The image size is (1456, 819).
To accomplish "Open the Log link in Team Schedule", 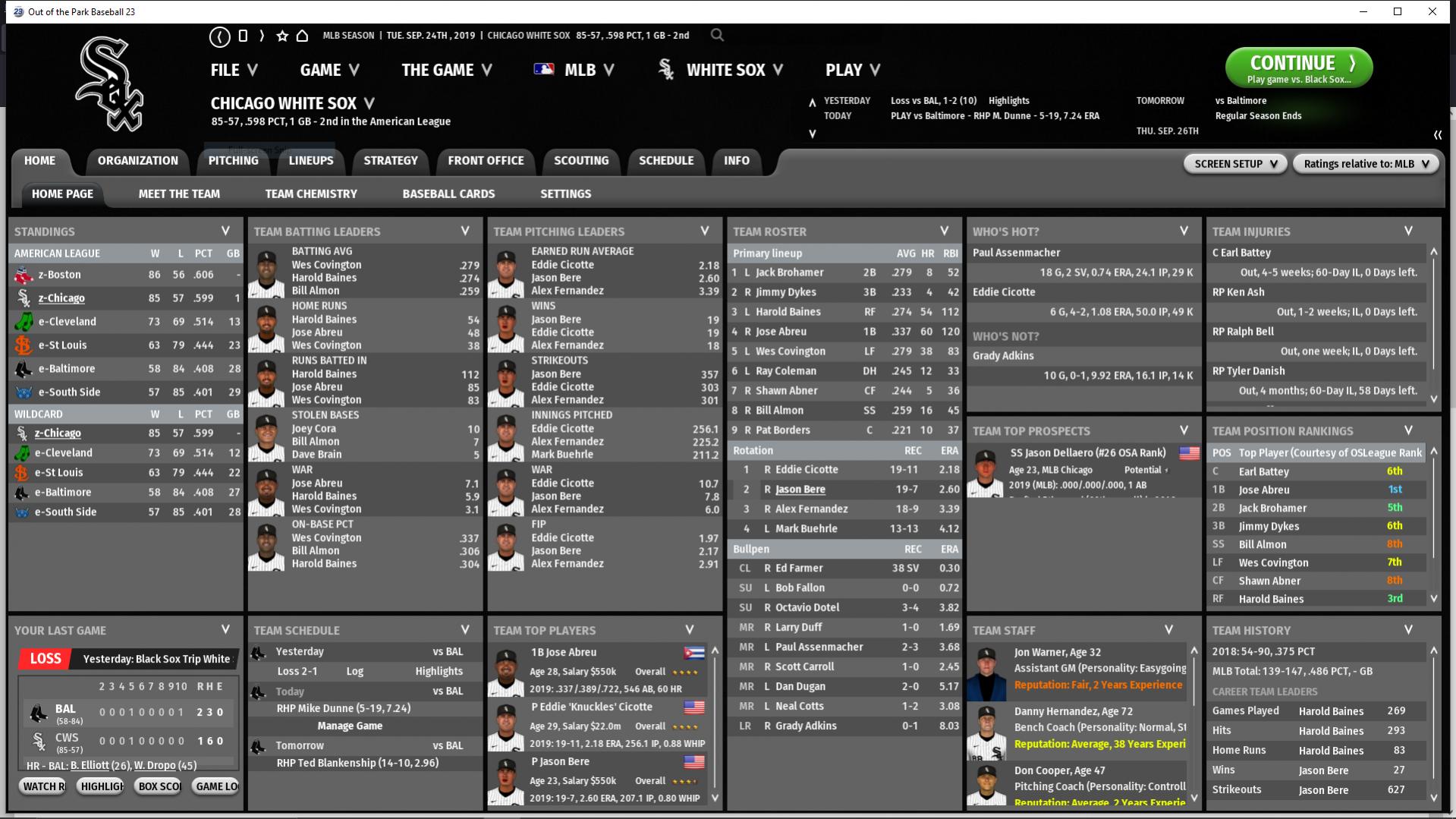I will (354, 672).
